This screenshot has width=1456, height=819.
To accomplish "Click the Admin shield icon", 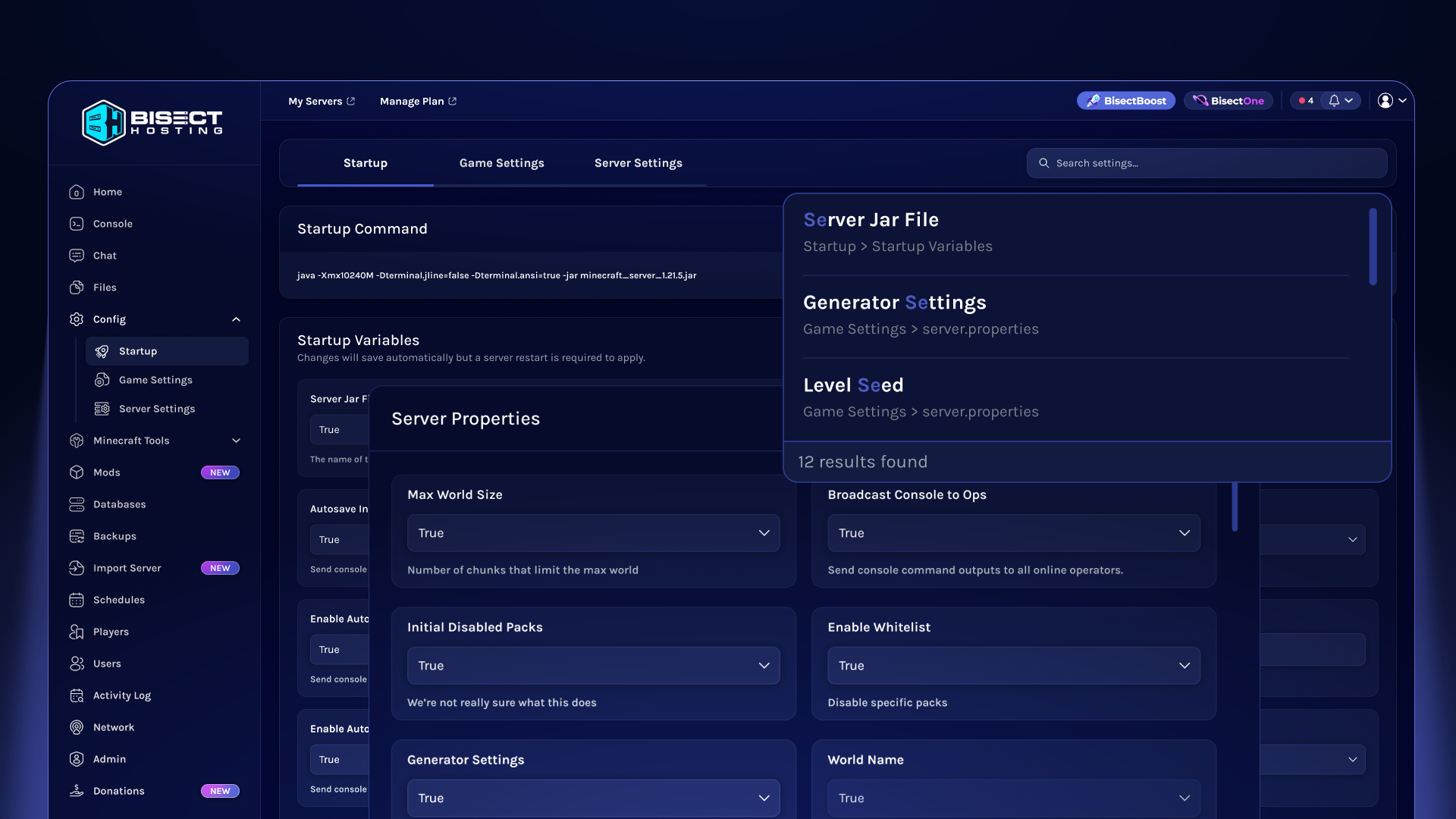I will pos(77,759).
